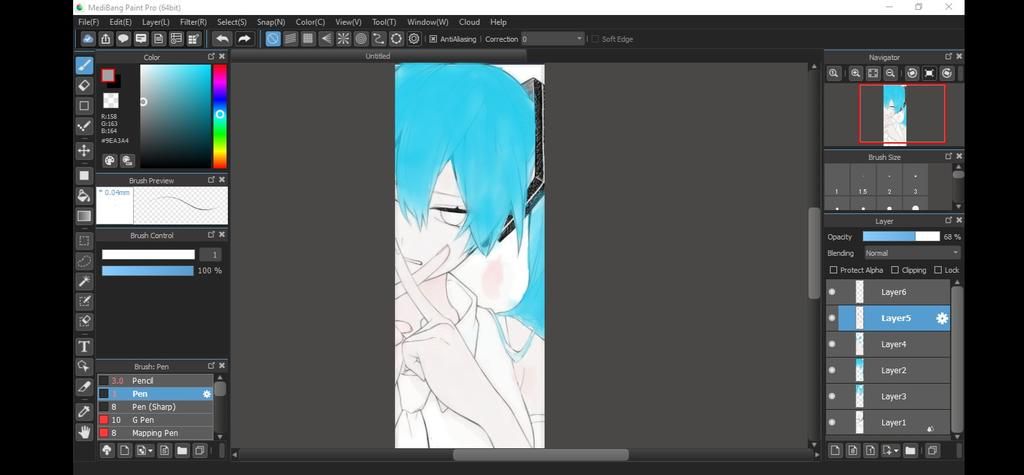The width and height of the screenshot is (1024, 475).
Task: Select the rectangular Select tool
Action: (84, 240)
